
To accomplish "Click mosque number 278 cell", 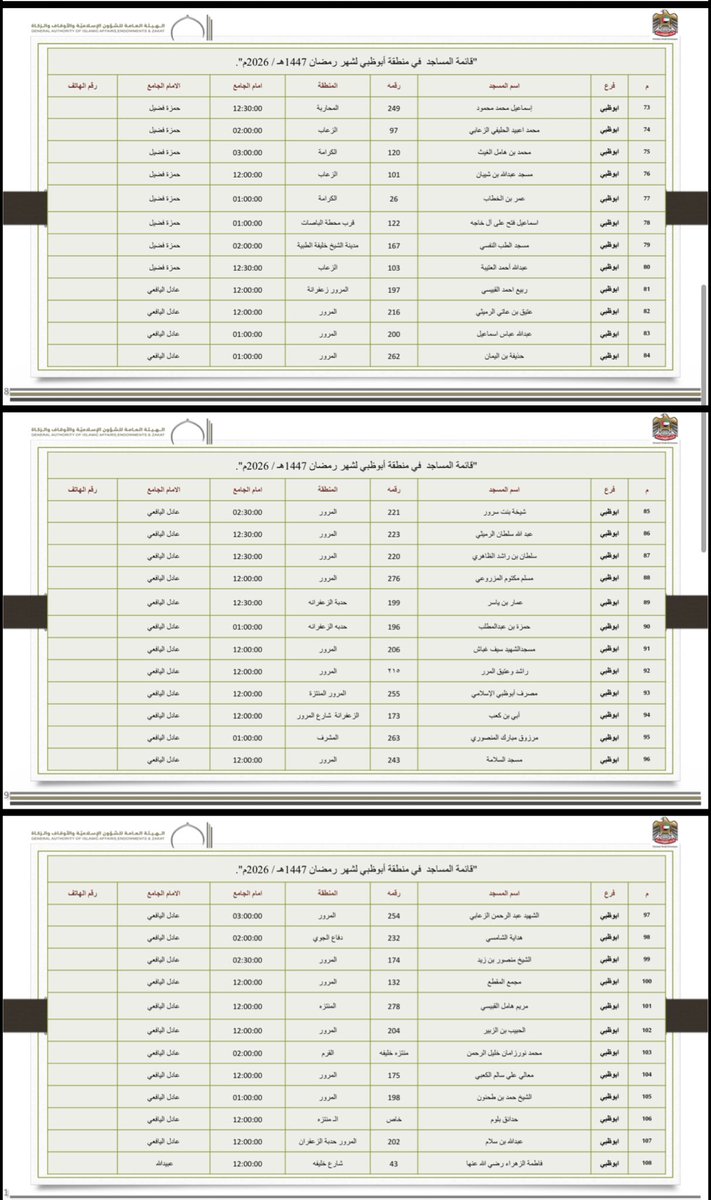I will click(394, 1005).
